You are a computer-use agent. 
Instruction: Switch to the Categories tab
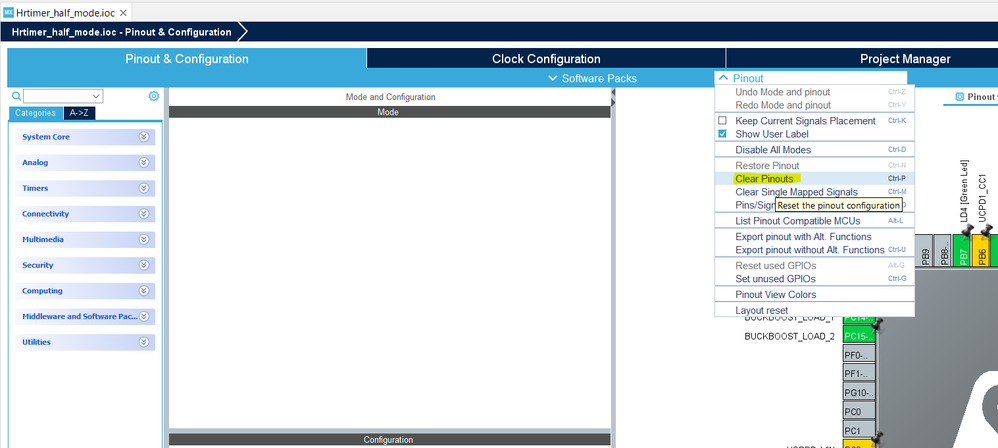(x=36, y=113)
